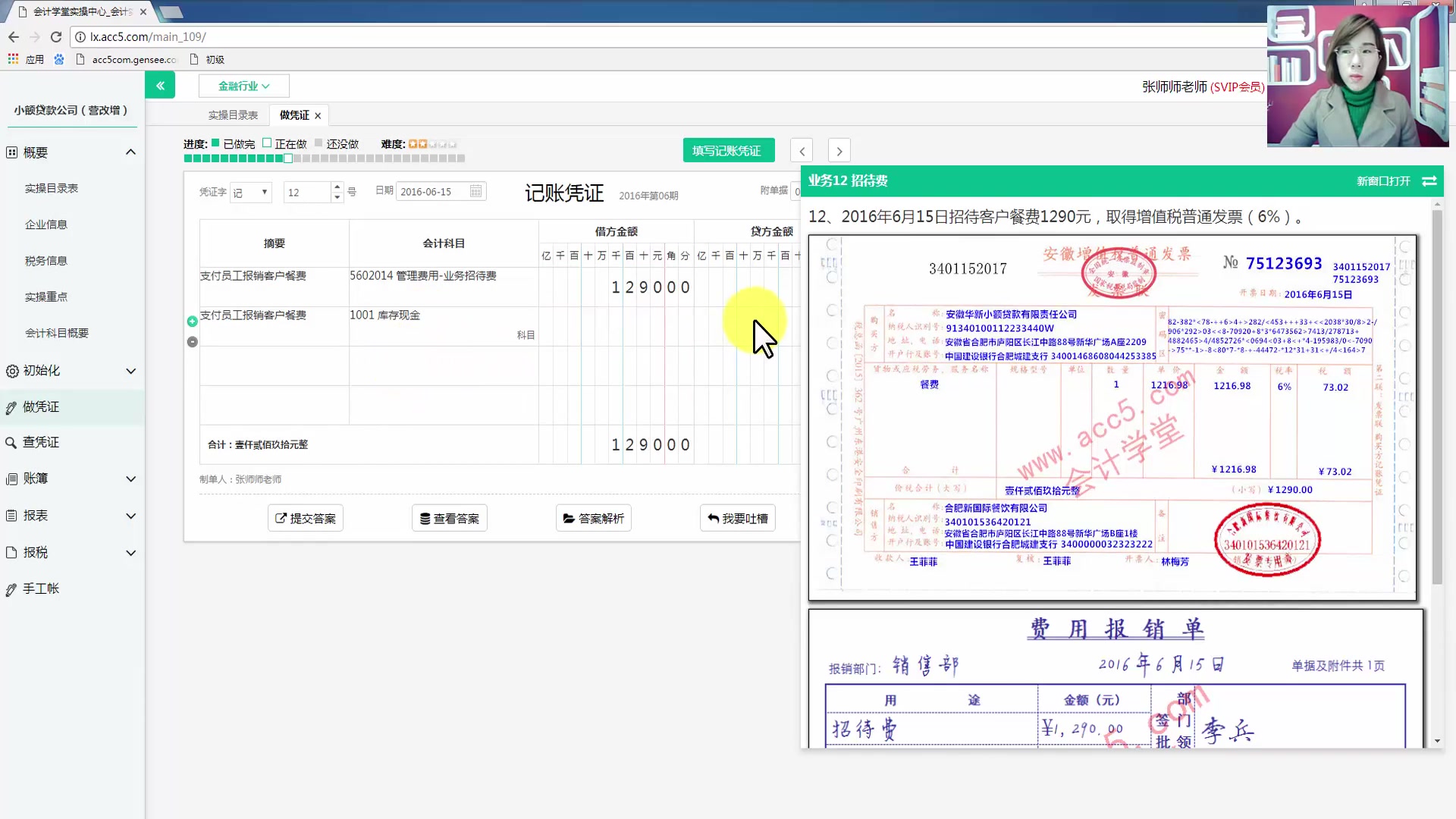Open business 12 in new window via swap icon

1429,181
